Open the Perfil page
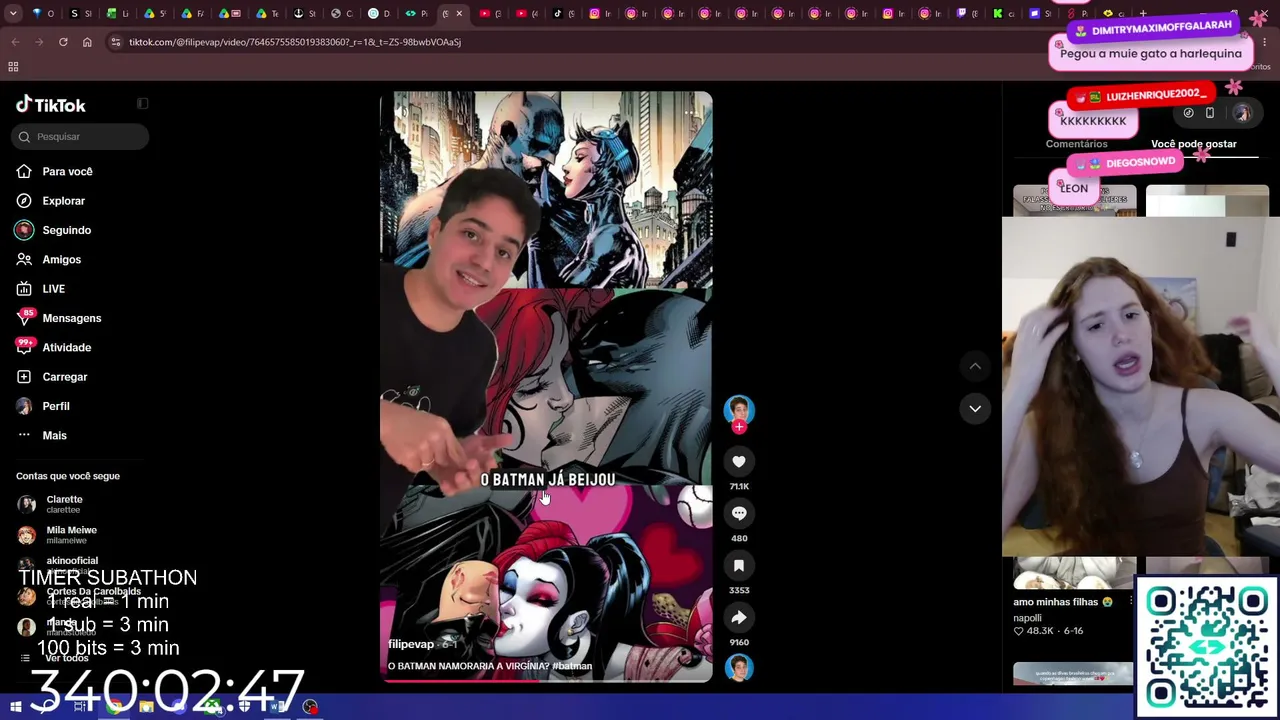The width and height of the screenshot is (1280, 720). [x=55, y=406]
